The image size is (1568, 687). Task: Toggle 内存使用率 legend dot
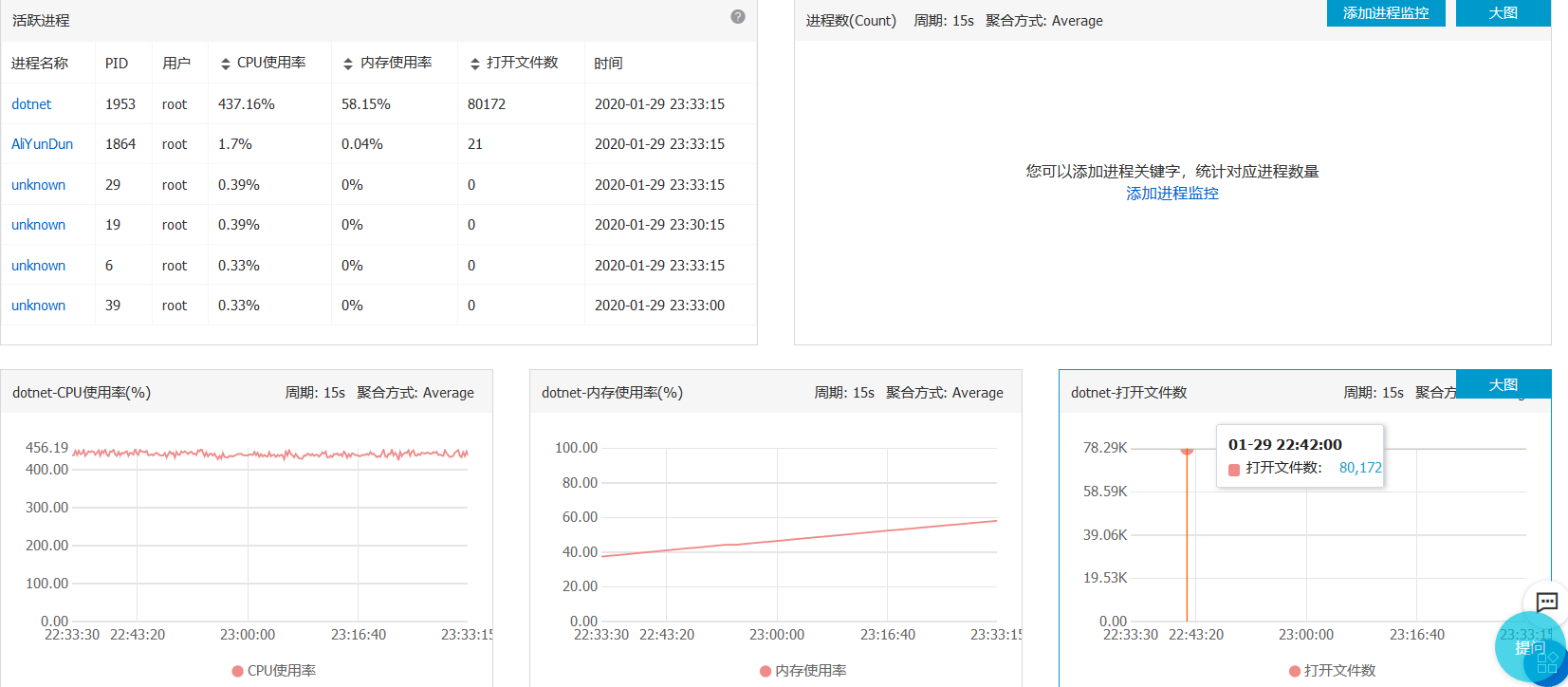[x=766, y=671]
